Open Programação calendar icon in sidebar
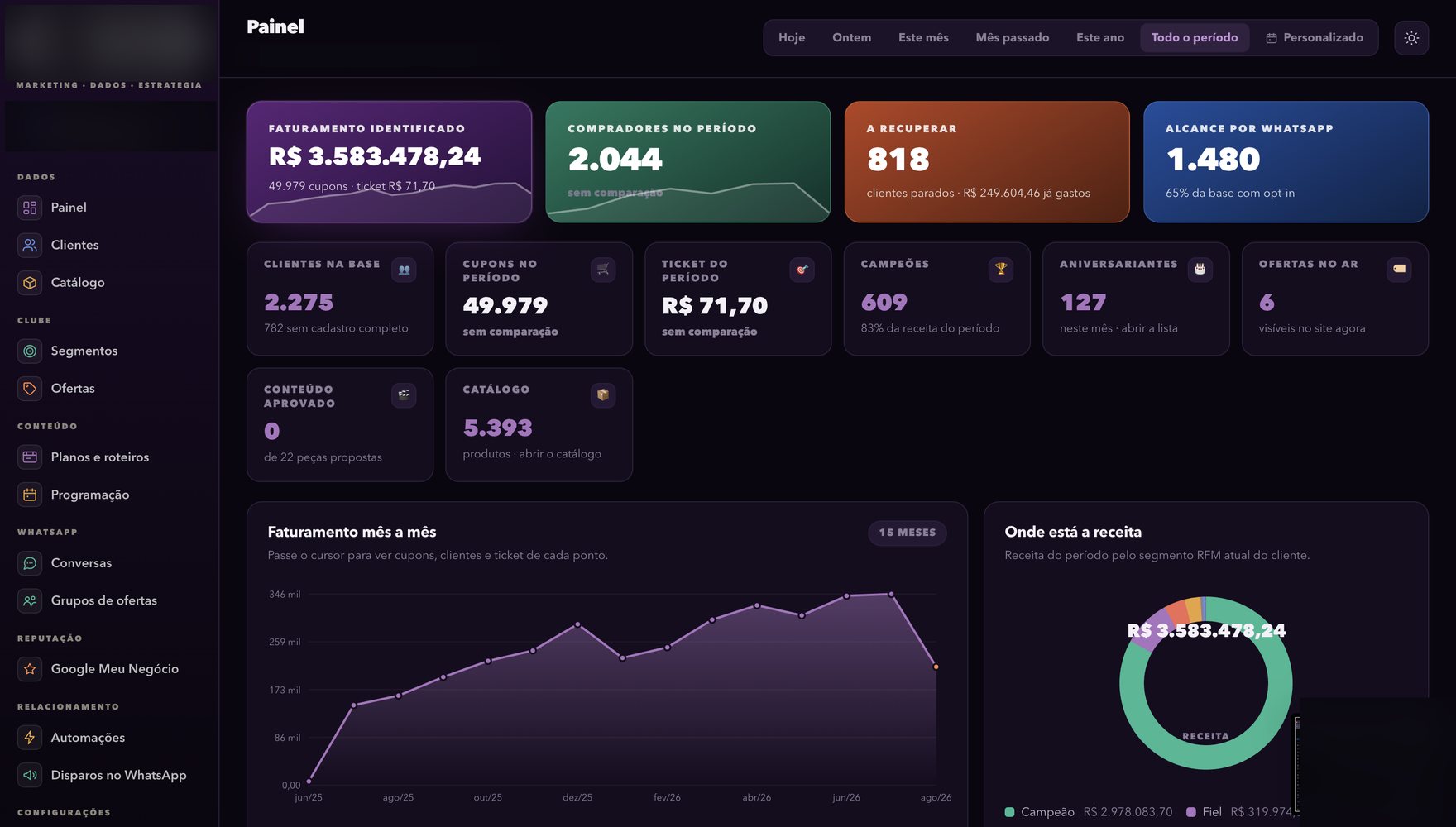 click(30, 495)
